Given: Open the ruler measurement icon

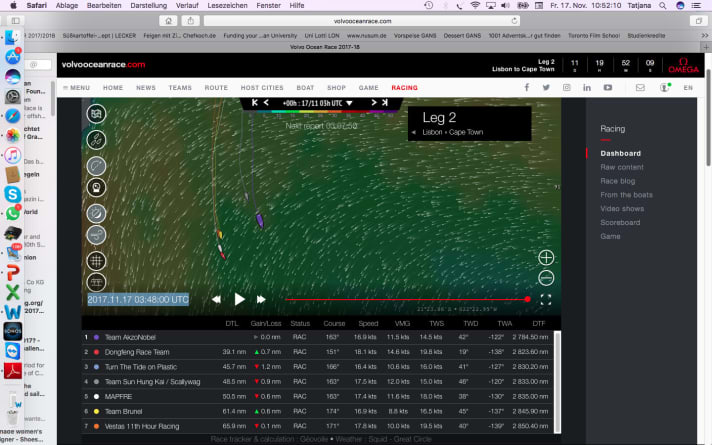Looking at the screenshot, I should click(96, 282).
